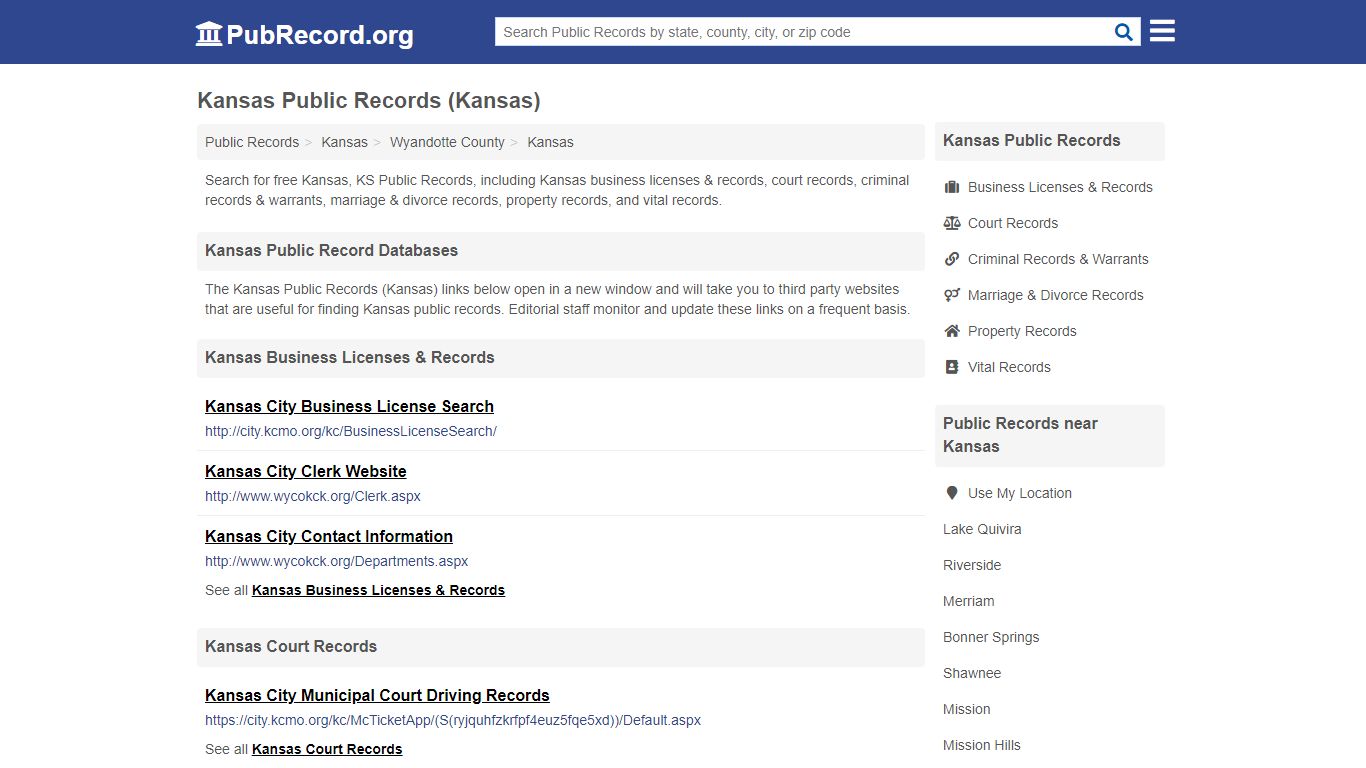The height and width of the screenshot is (768, 1366).
Task: See all Kansas Court Records link
Action: tap(327, 749)
